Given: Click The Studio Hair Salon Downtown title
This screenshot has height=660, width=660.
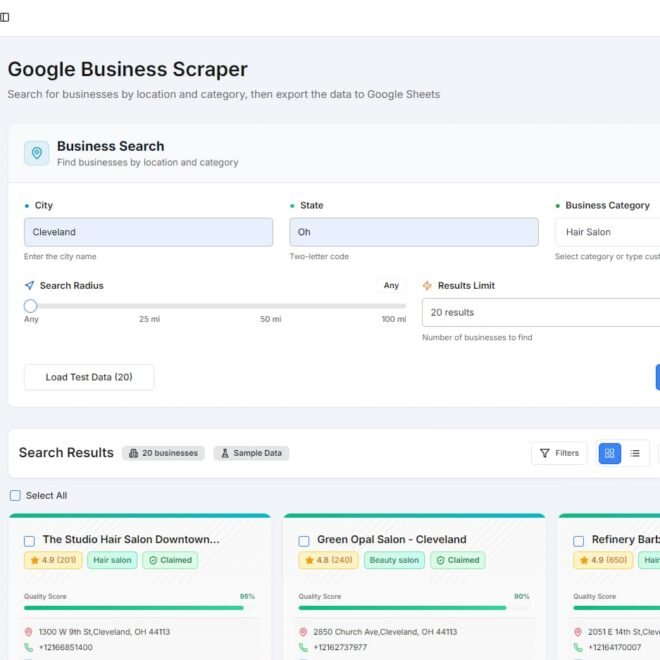Looking at the screenshot, I should point(131,539).
